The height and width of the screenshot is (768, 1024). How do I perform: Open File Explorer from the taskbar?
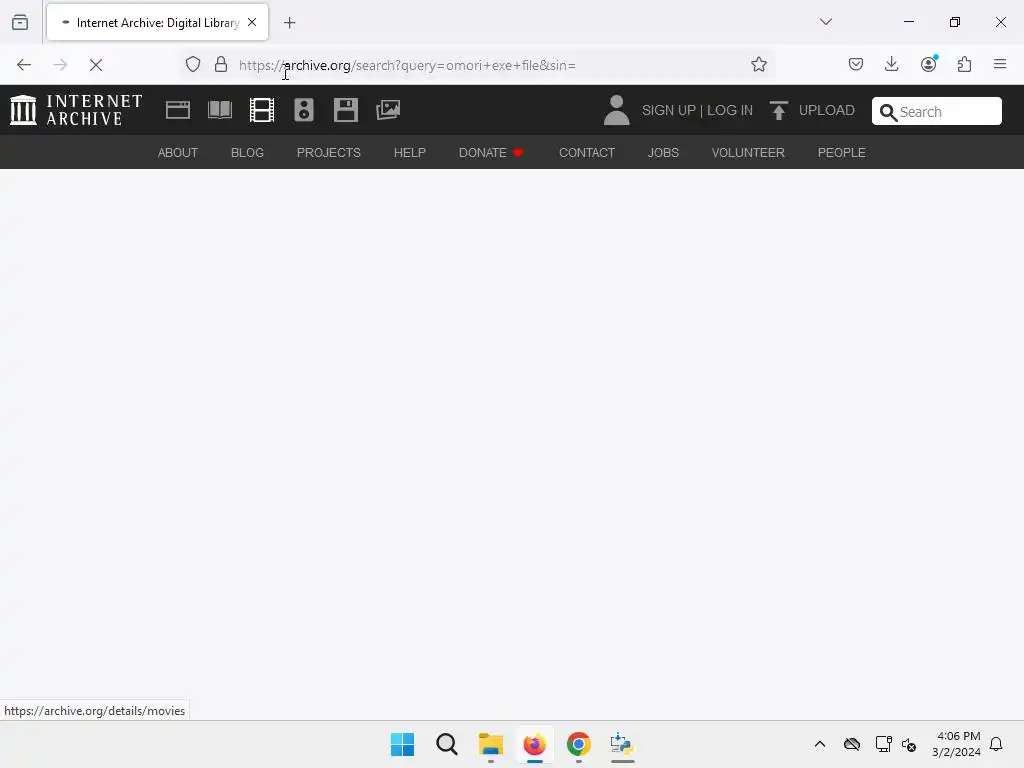490,744
